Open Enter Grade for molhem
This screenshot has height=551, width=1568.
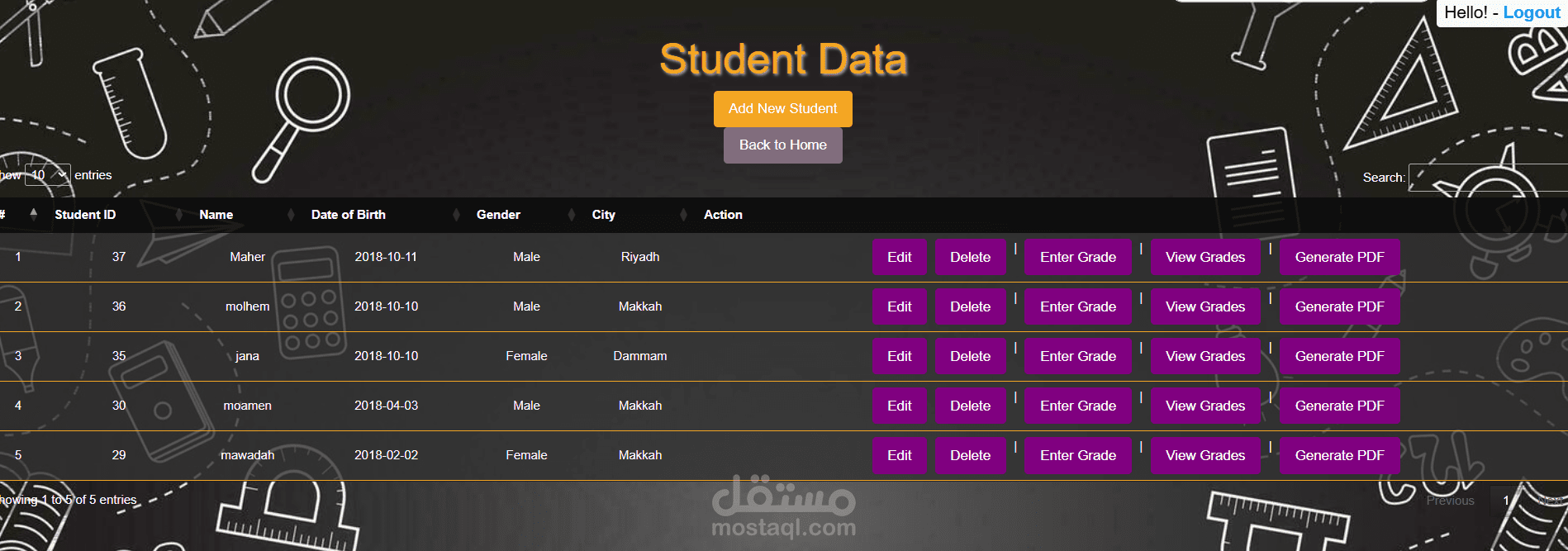pyautogui.click(x=1077, y=307)
